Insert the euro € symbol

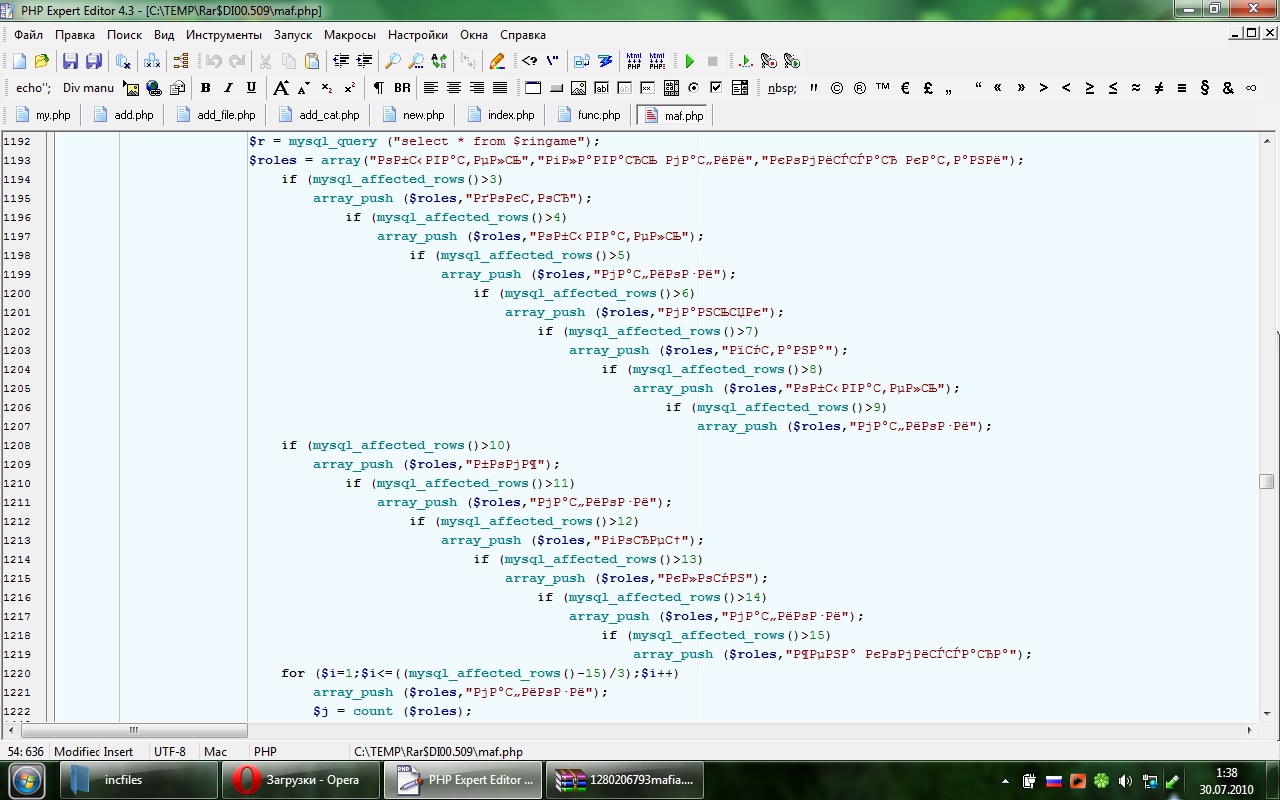[x=905, y=88]
